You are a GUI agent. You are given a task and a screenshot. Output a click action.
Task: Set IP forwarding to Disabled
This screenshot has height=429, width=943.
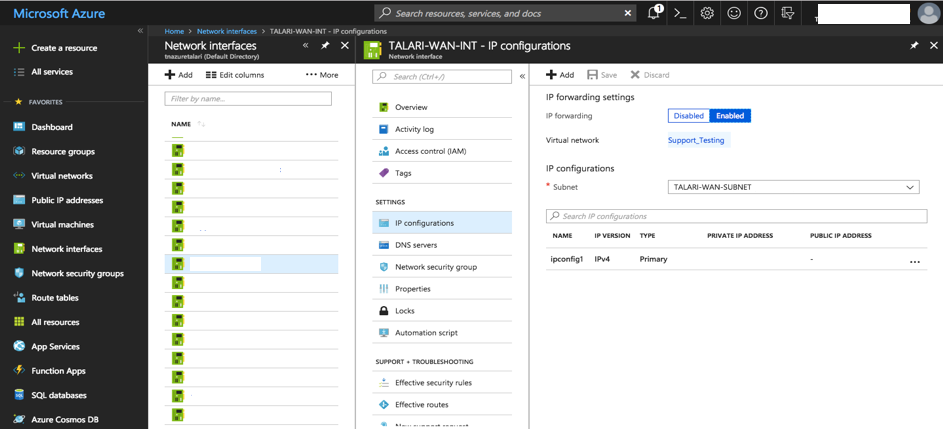[x=689, y=116]
